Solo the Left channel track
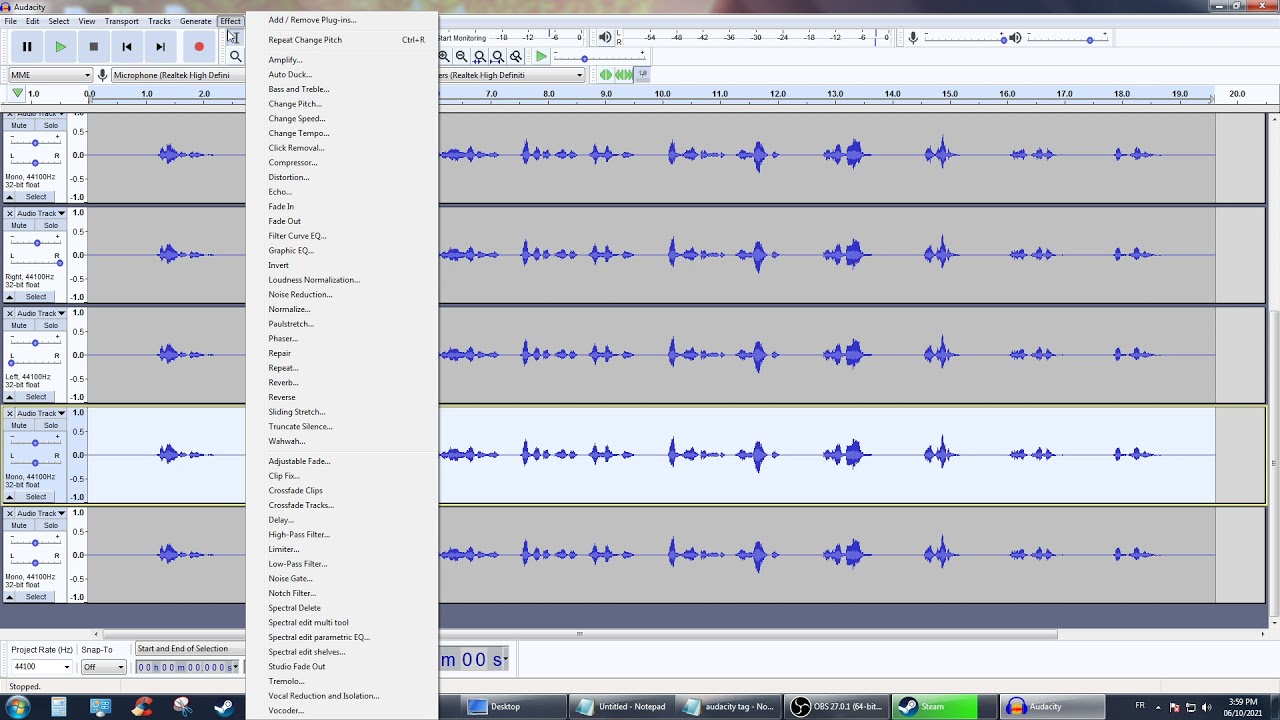 coord(50,326)
